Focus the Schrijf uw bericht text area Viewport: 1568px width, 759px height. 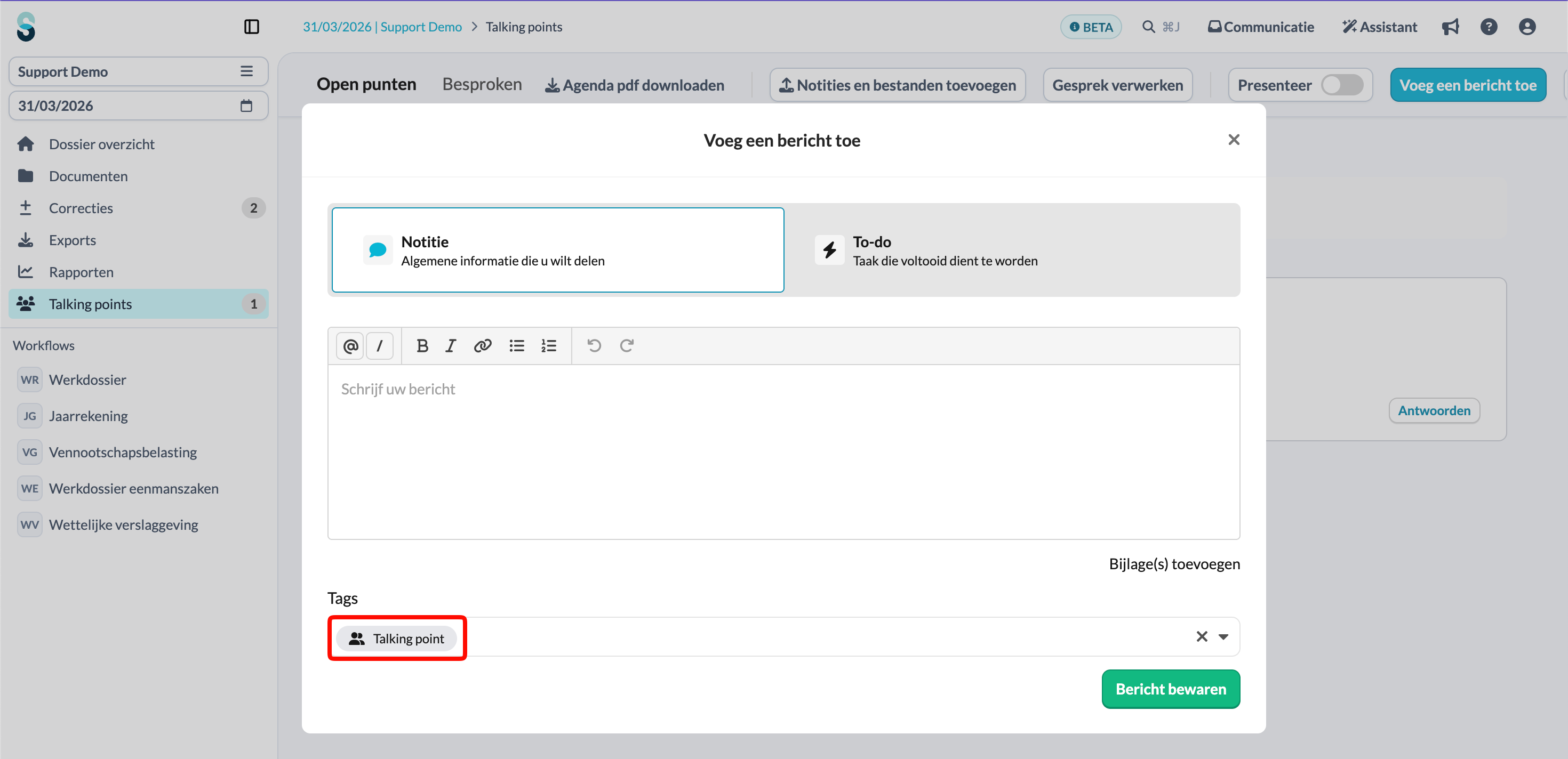(x=783, y=452)
